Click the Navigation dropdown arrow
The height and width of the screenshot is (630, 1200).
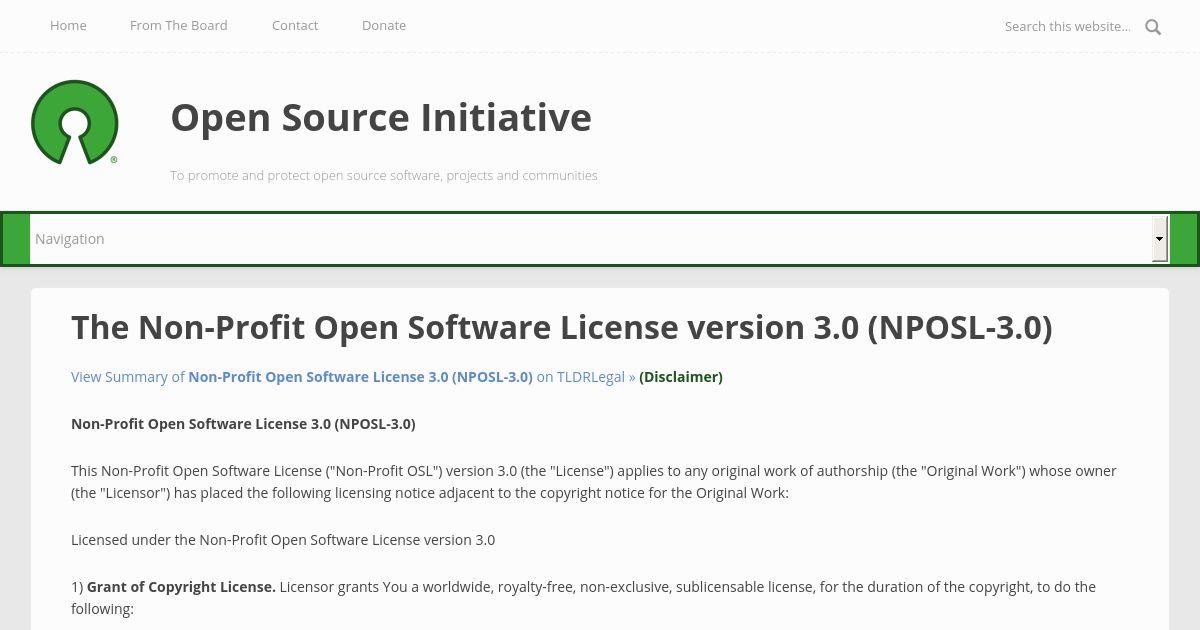[1160, 239]
